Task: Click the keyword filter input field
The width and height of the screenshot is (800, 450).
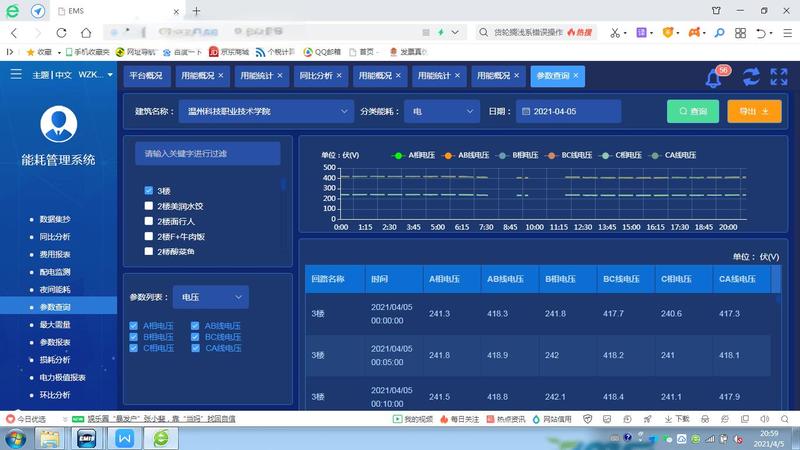Action: click(208, 154)
